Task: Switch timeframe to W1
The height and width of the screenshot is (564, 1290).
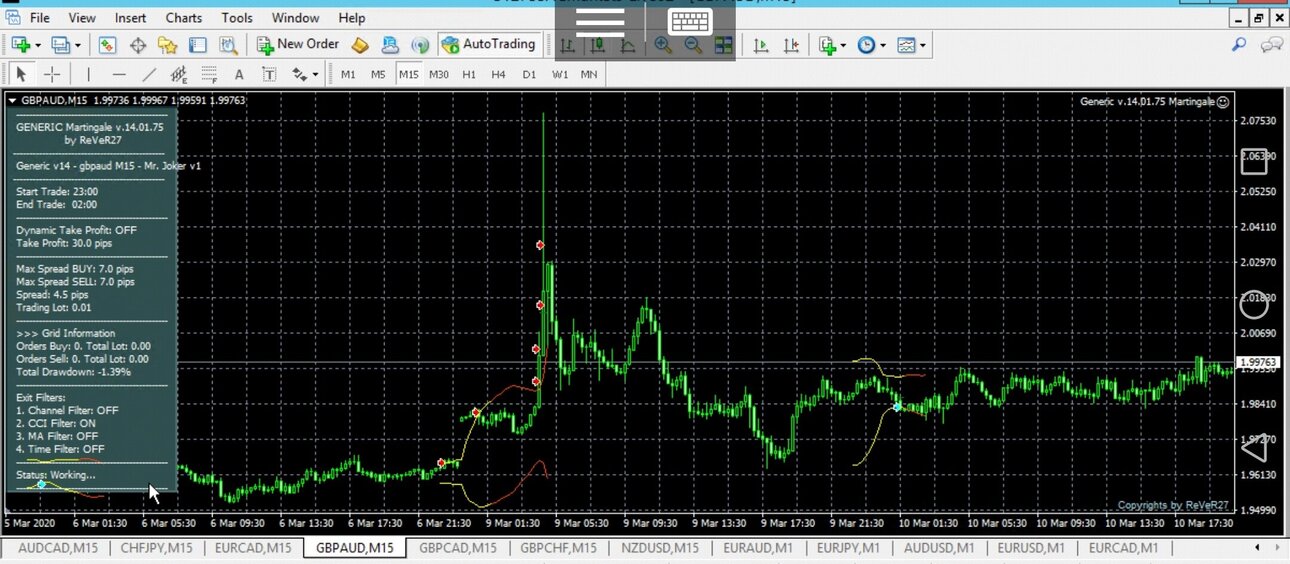Action: click(560, 74)
